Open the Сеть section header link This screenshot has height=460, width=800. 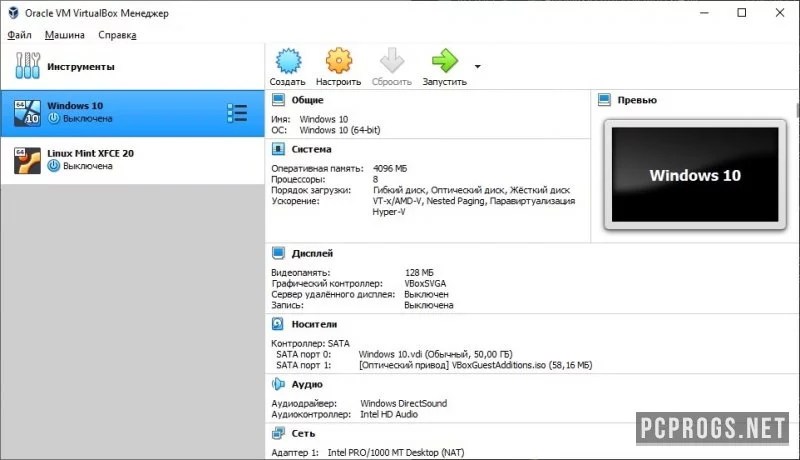click(303, 433)
